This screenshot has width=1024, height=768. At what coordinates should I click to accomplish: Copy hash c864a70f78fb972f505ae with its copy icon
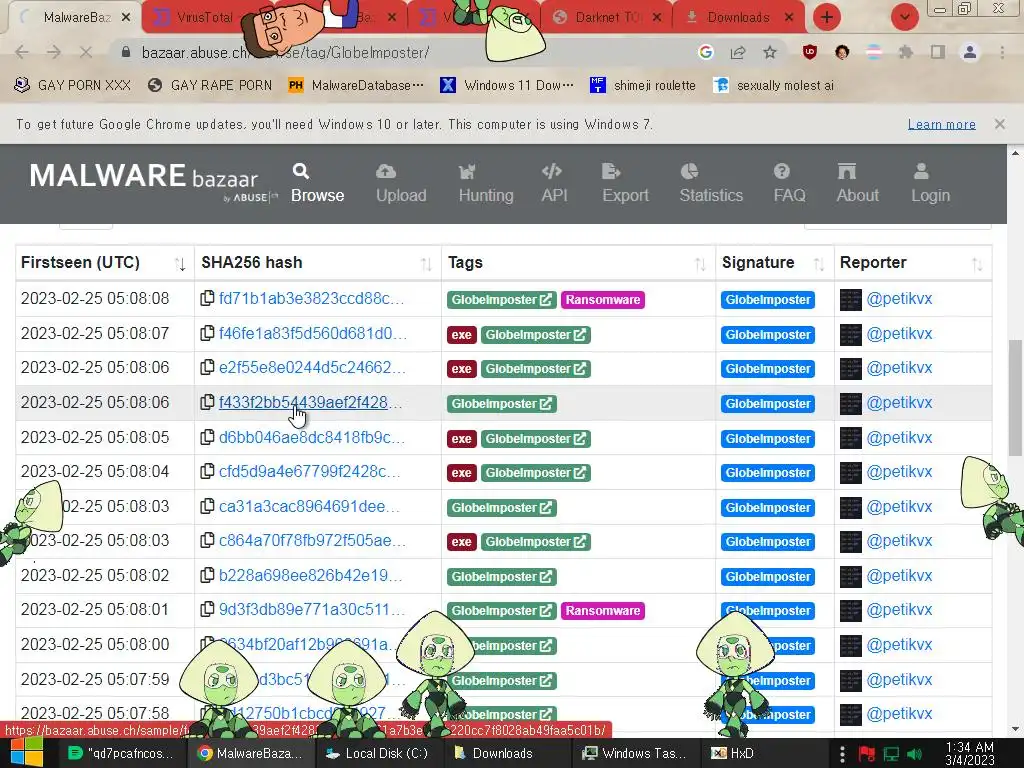207,540
